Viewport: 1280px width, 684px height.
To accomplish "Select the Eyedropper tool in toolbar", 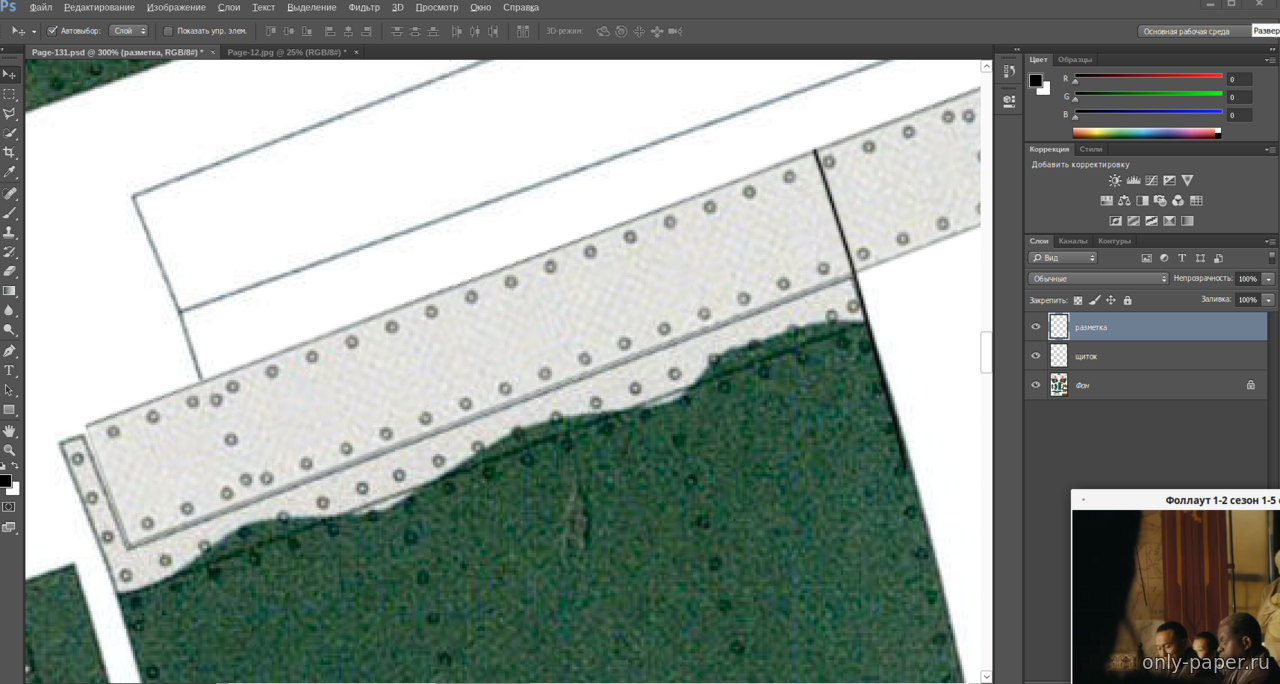I will point(10,173).
